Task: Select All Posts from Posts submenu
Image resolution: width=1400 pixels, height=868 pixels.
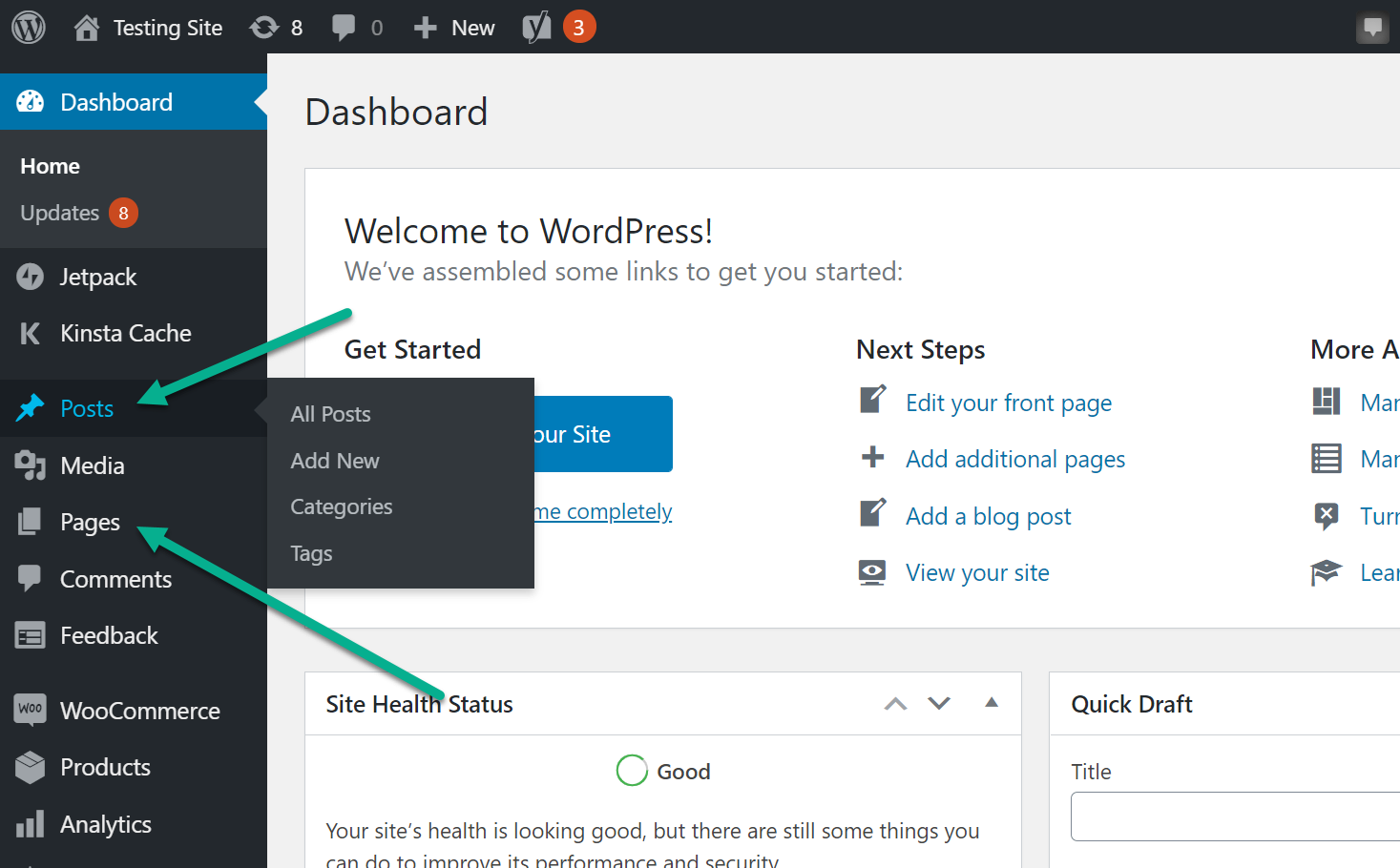Action: tap(330, 414)
